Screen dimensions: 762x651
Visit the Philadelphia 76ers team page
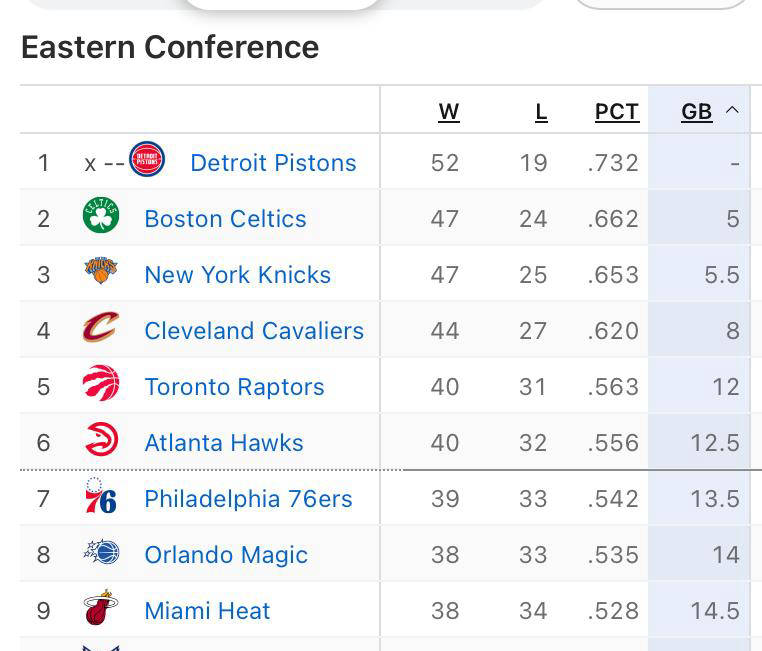248,499
